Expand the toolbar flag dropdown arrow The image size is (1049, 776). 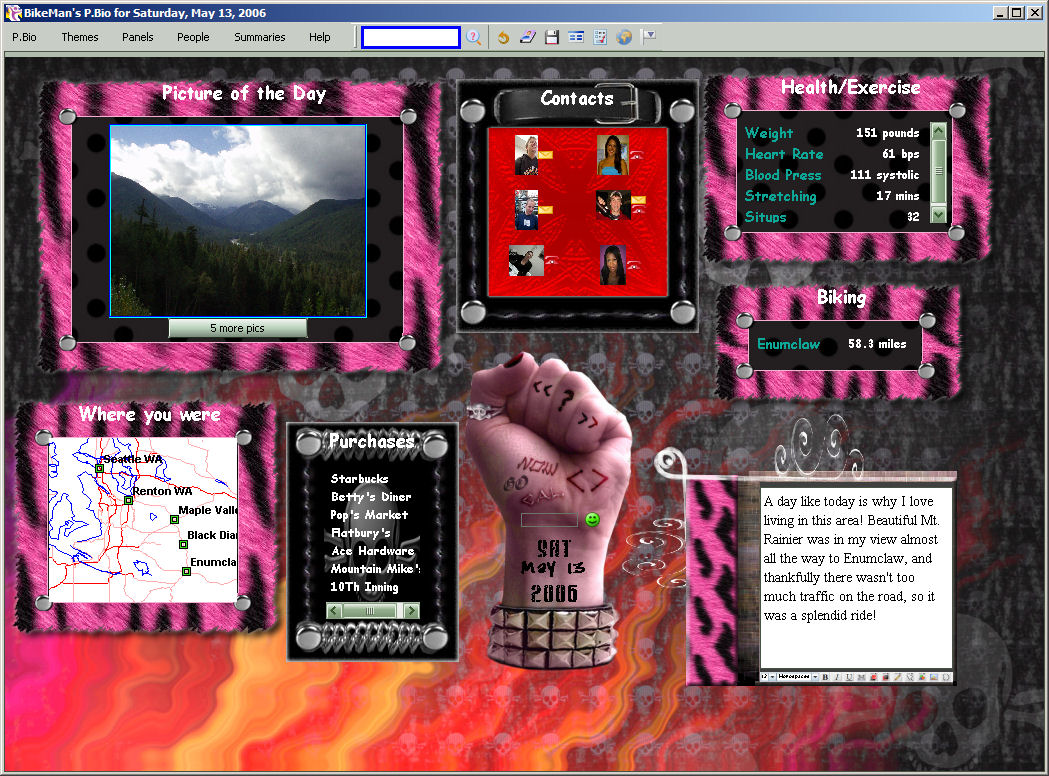pos(649,37)
